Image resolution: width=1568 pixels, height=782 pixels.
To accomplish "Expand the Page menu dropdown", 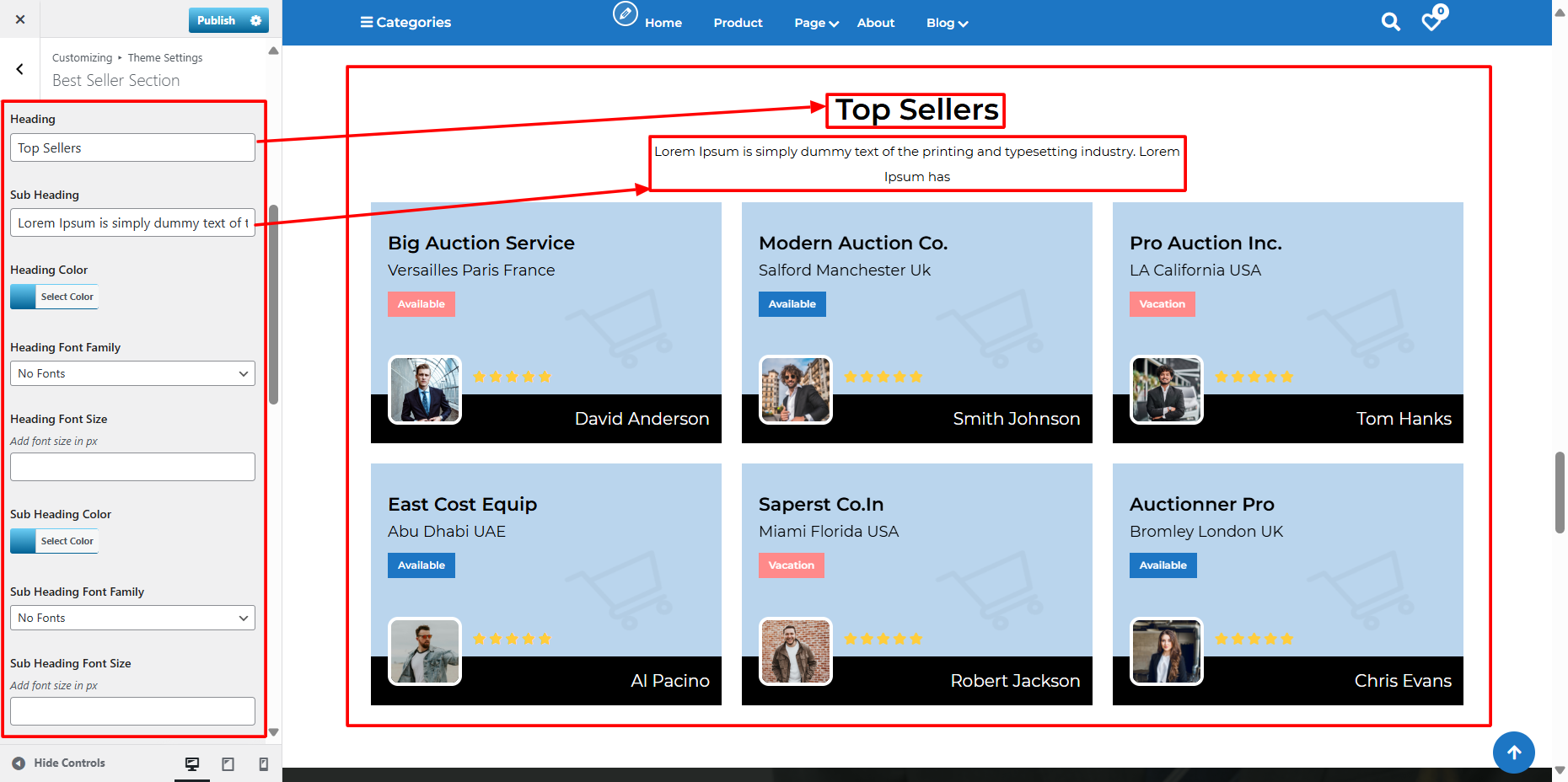I will pyautogui.click(x=816, y=23).
